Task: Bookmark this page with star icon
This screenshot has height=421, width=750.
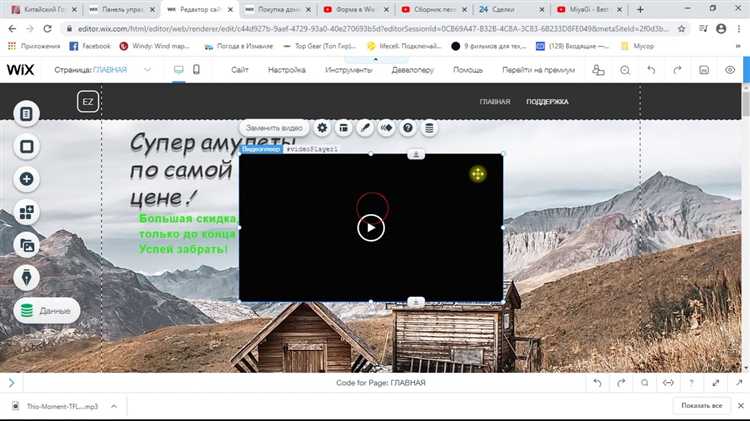Action: point(682,29)
